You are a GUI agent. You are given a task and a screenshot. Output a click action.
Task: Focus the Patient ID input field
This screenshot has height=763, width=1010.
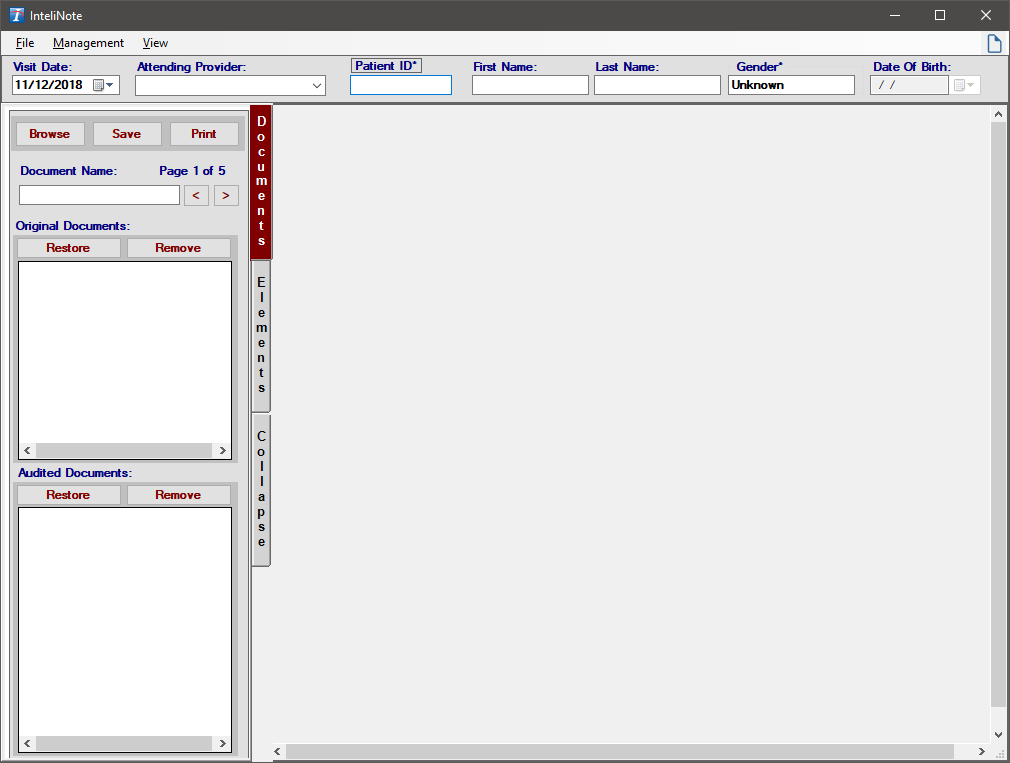click(401, 85)
